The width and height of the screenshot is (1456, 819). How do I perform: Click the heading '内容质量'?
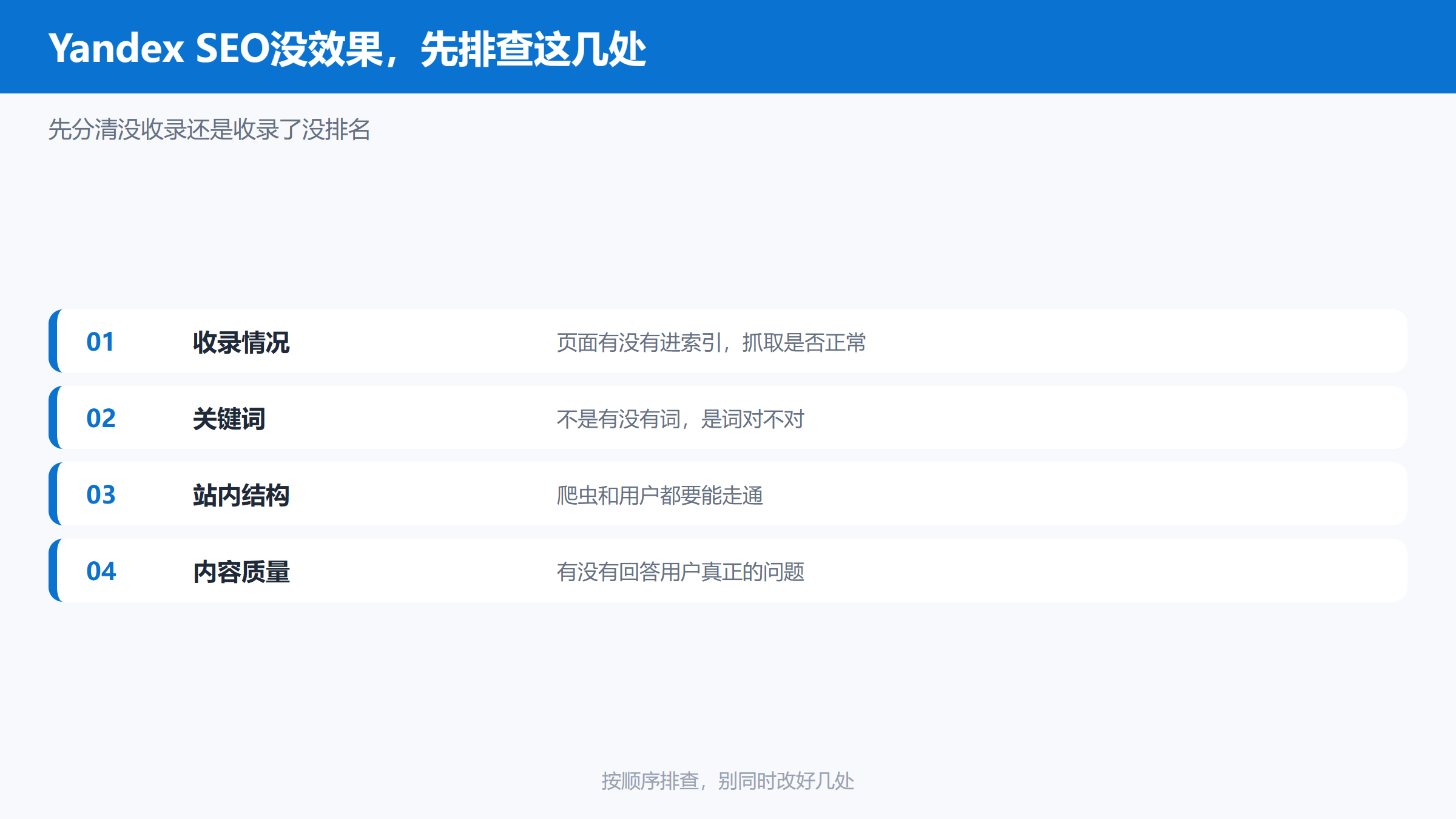click(241, 571)
